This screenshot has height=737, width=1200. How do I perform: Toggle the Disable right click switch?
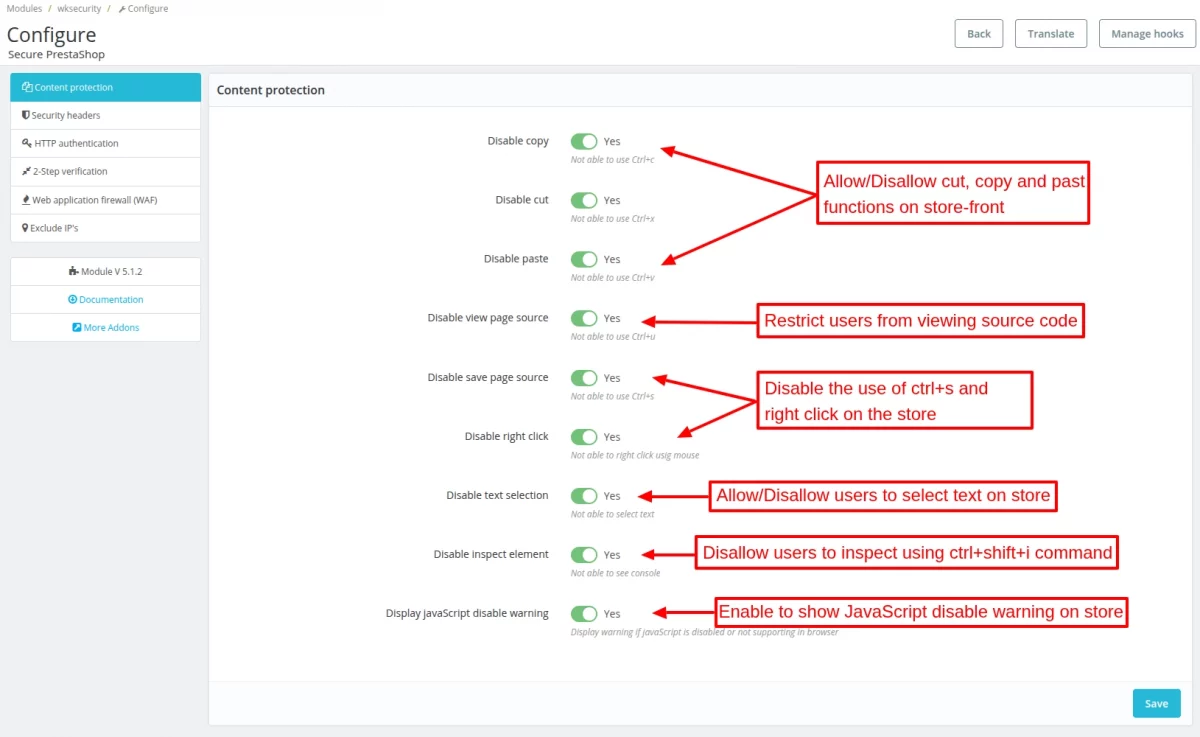coord(585,436)
